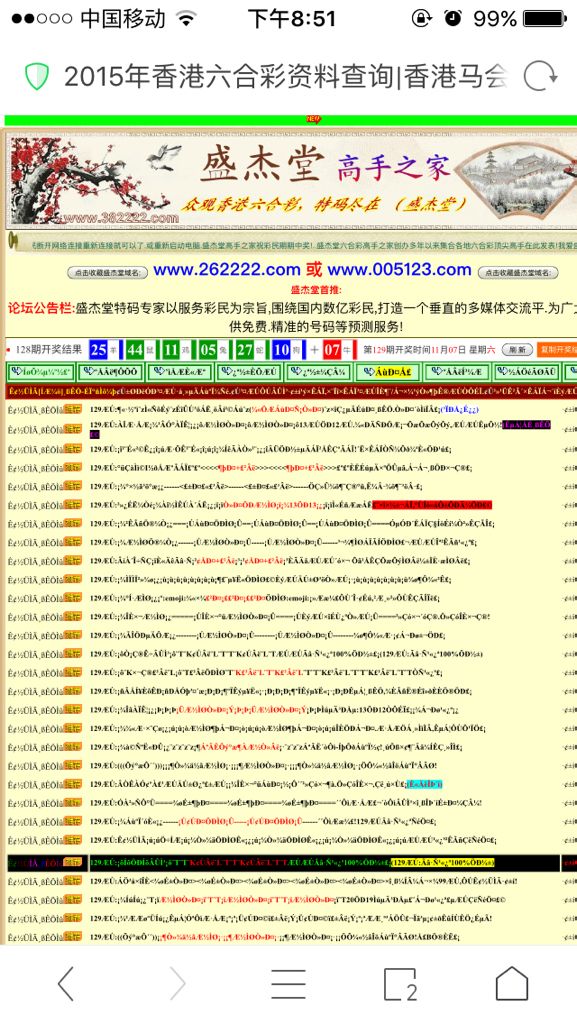Go back with the left arrow

[x=66, y=983]
